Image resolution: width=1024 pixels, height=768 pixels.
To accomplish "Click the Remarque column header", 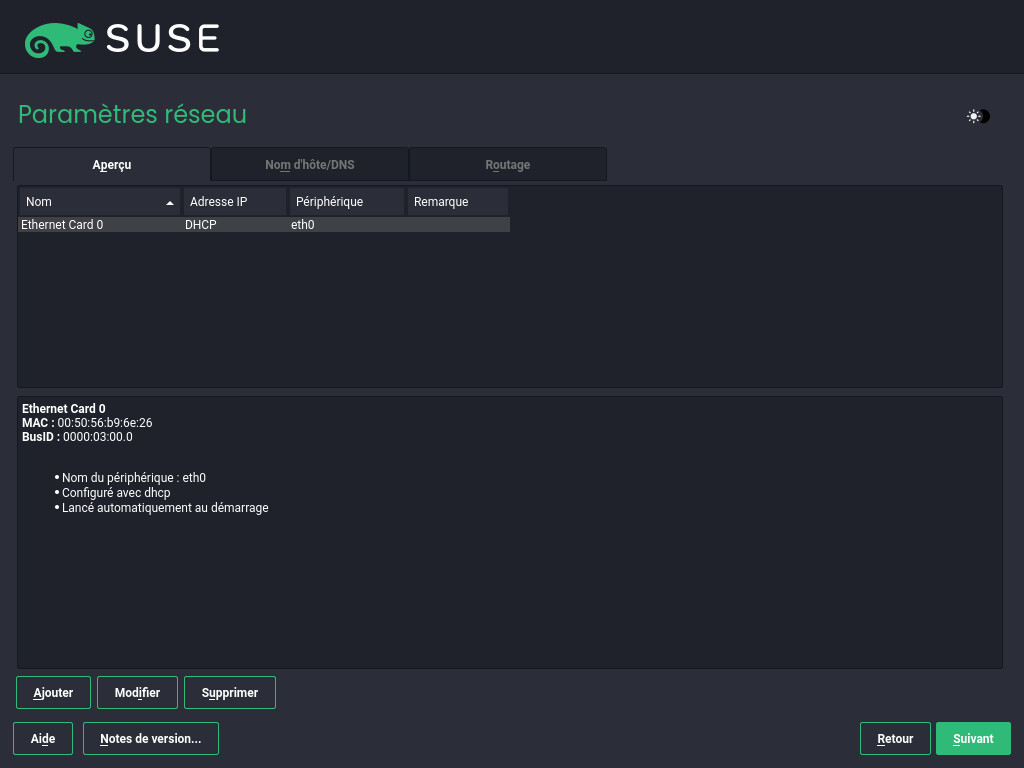I will click(x=457, y=202).
